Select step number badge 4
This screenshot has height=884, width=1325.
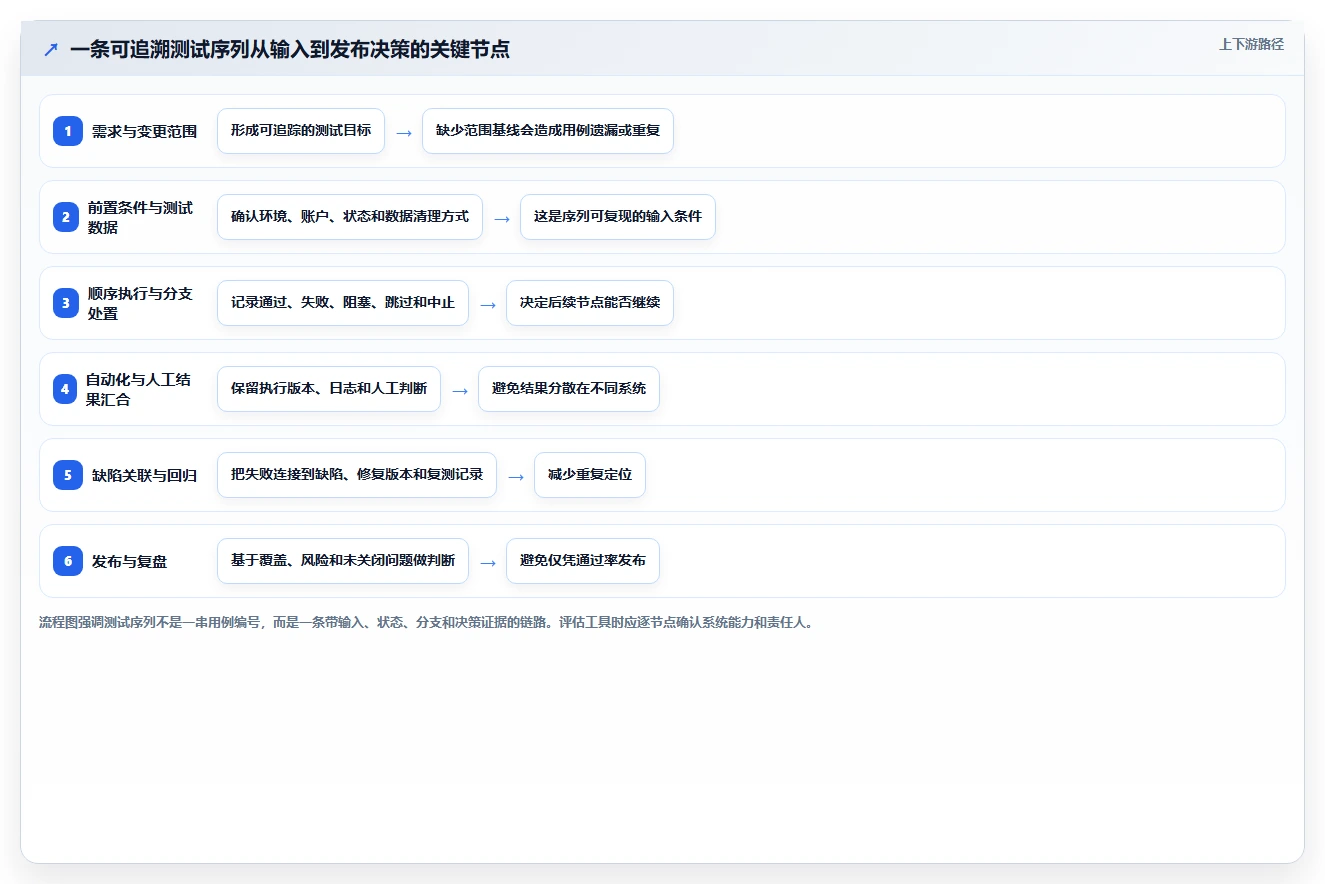click(65, 389)
